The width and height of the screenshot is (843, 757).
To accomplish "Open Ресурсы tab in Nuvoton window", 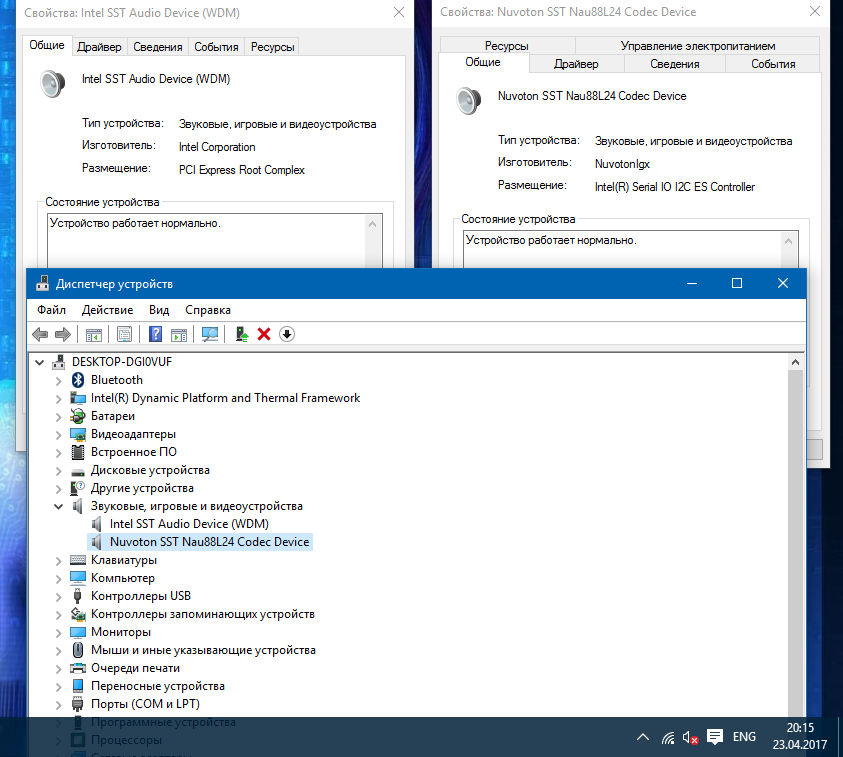I will (x=506, y=46).
